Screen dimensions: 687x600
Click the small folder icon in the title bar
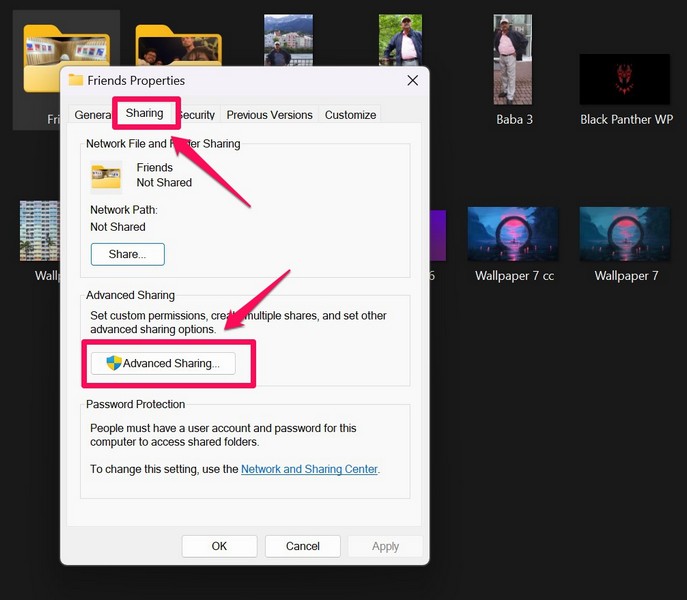click(x=76, y=80)
